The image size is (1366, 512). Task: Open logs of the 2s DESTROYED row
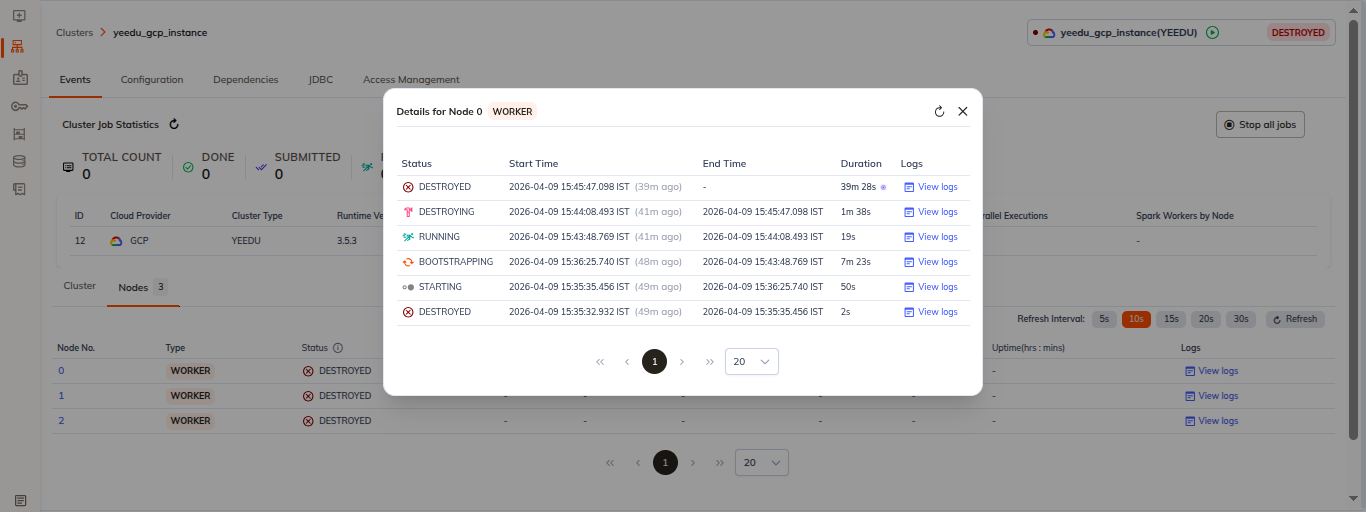tap(930, 312)
